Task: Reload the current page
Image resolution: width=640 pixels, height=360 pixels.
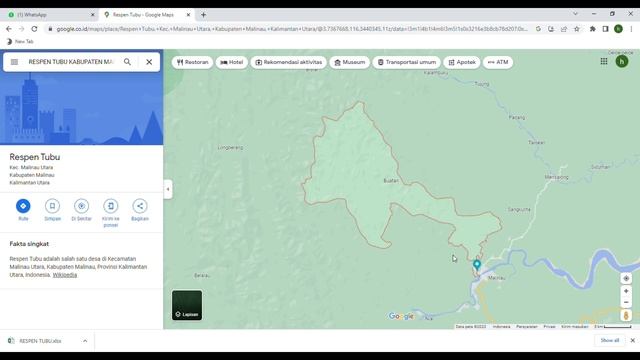Action: (x=34, y=29)
